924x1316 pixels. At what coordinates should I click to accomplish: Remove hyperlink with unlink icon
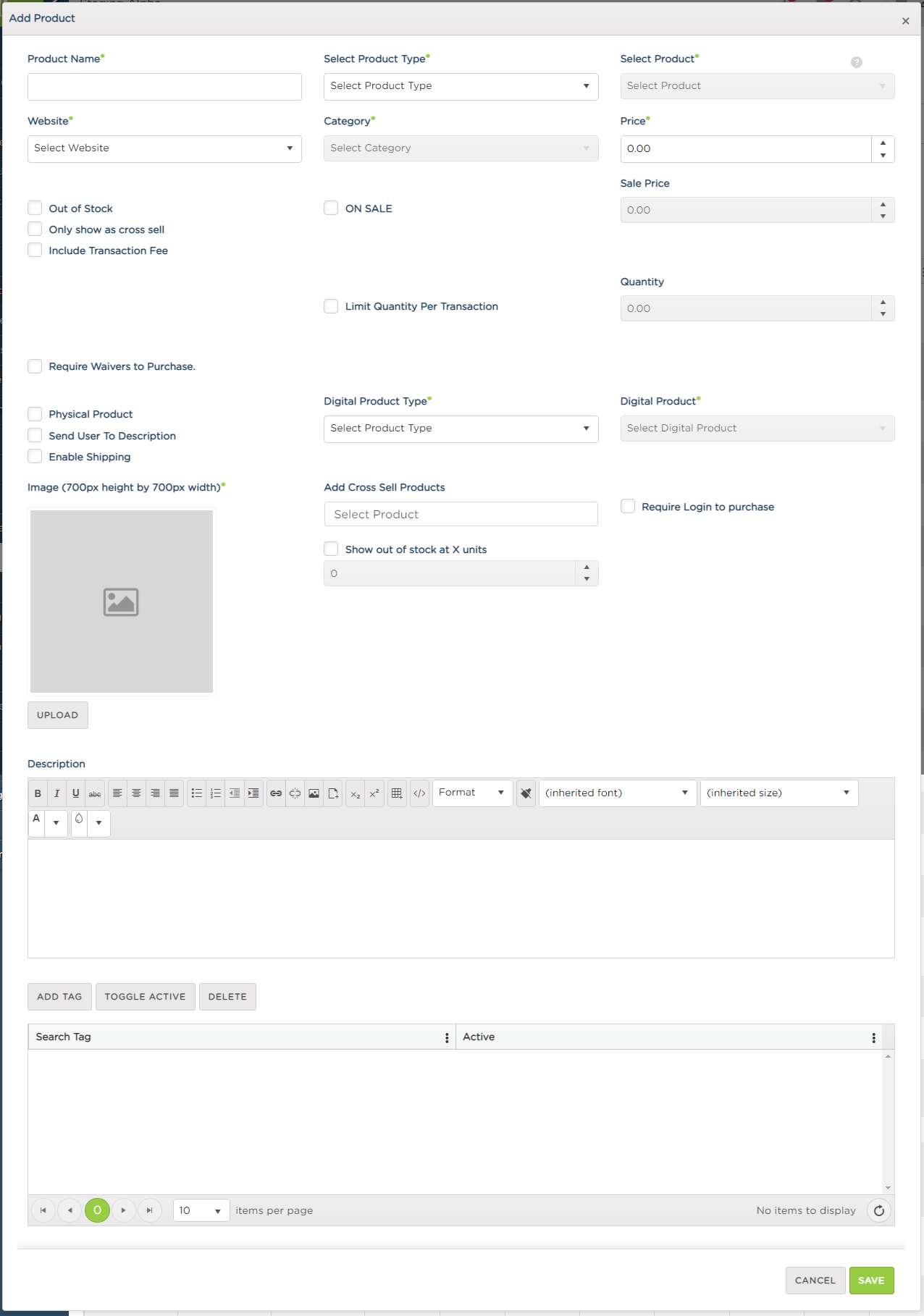[295, 793]
